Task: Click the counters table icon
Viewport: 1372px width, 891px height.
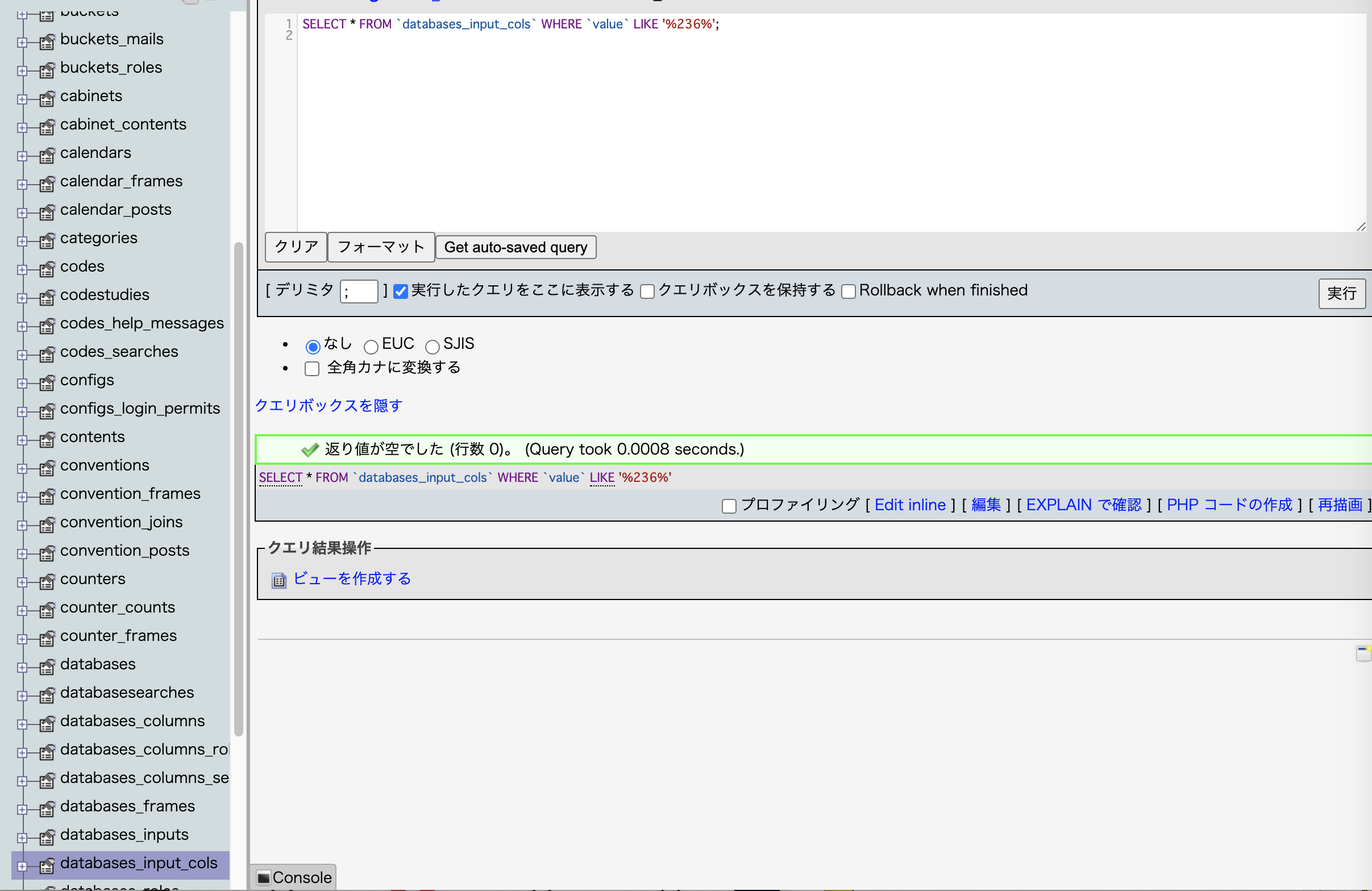Action: tap(47, 579)
